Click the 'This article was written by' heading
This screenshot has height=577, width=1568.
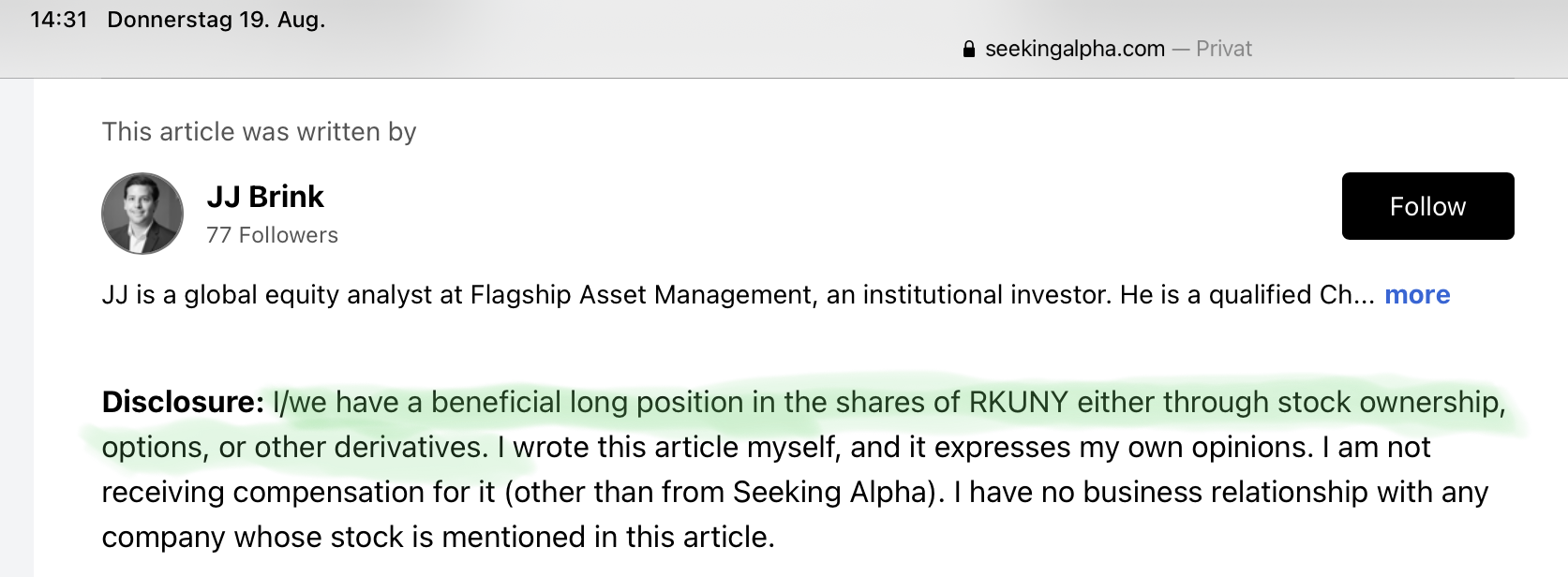point(259,132)
